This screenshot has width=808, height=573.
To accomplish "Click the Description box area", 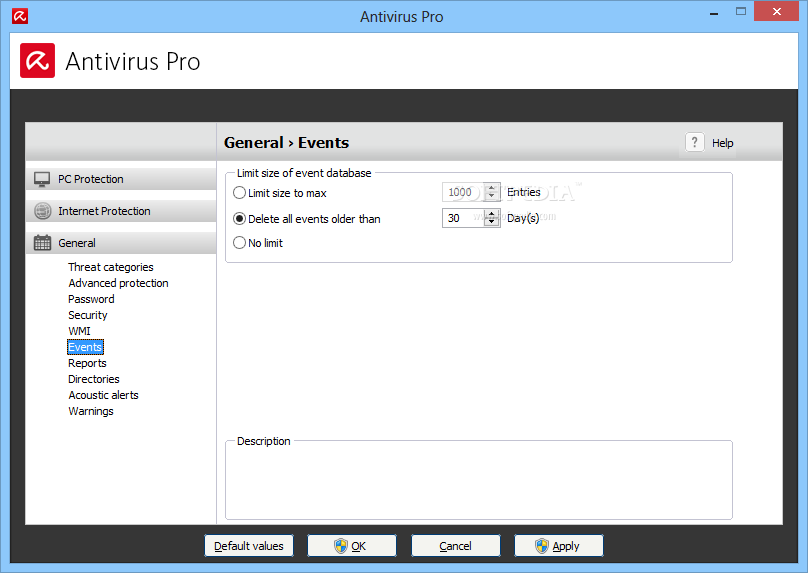I will (479, 481).
